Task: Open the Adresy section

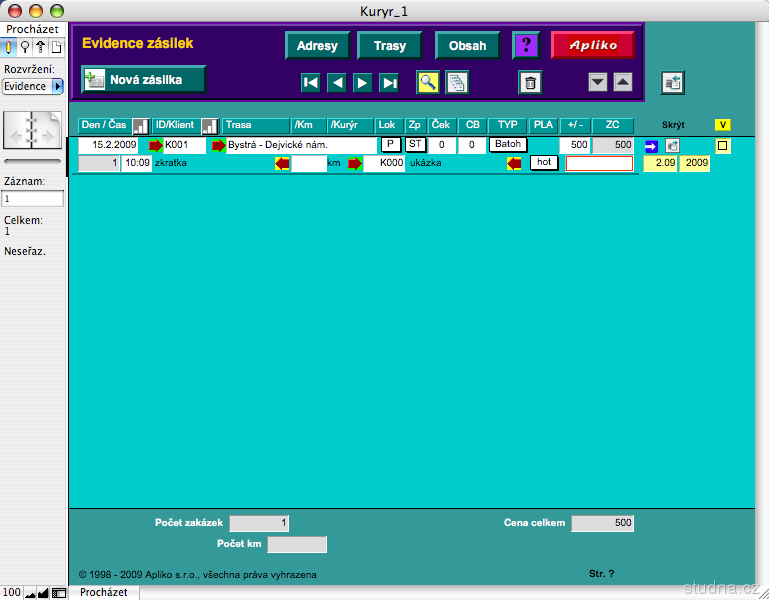Action: pyautogui.click(x=317, y=45)
